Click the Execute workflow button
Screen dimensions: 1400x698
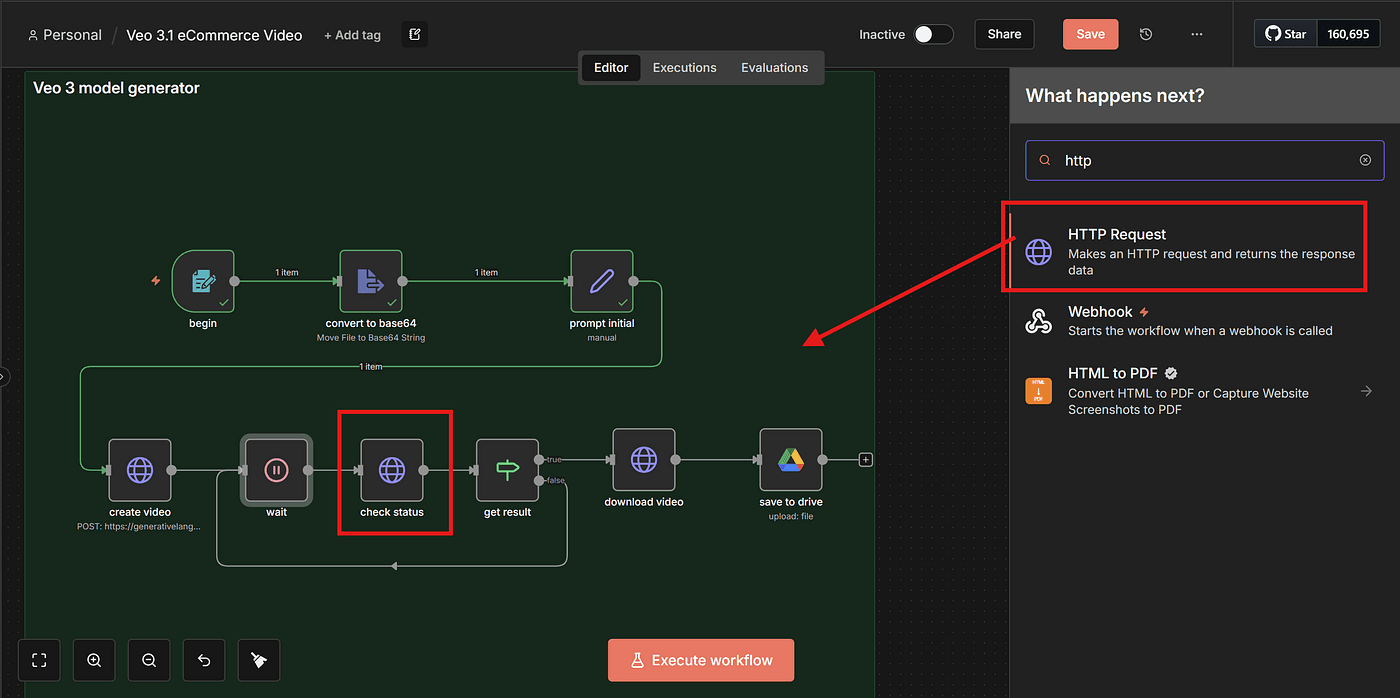tap(700, 660)
